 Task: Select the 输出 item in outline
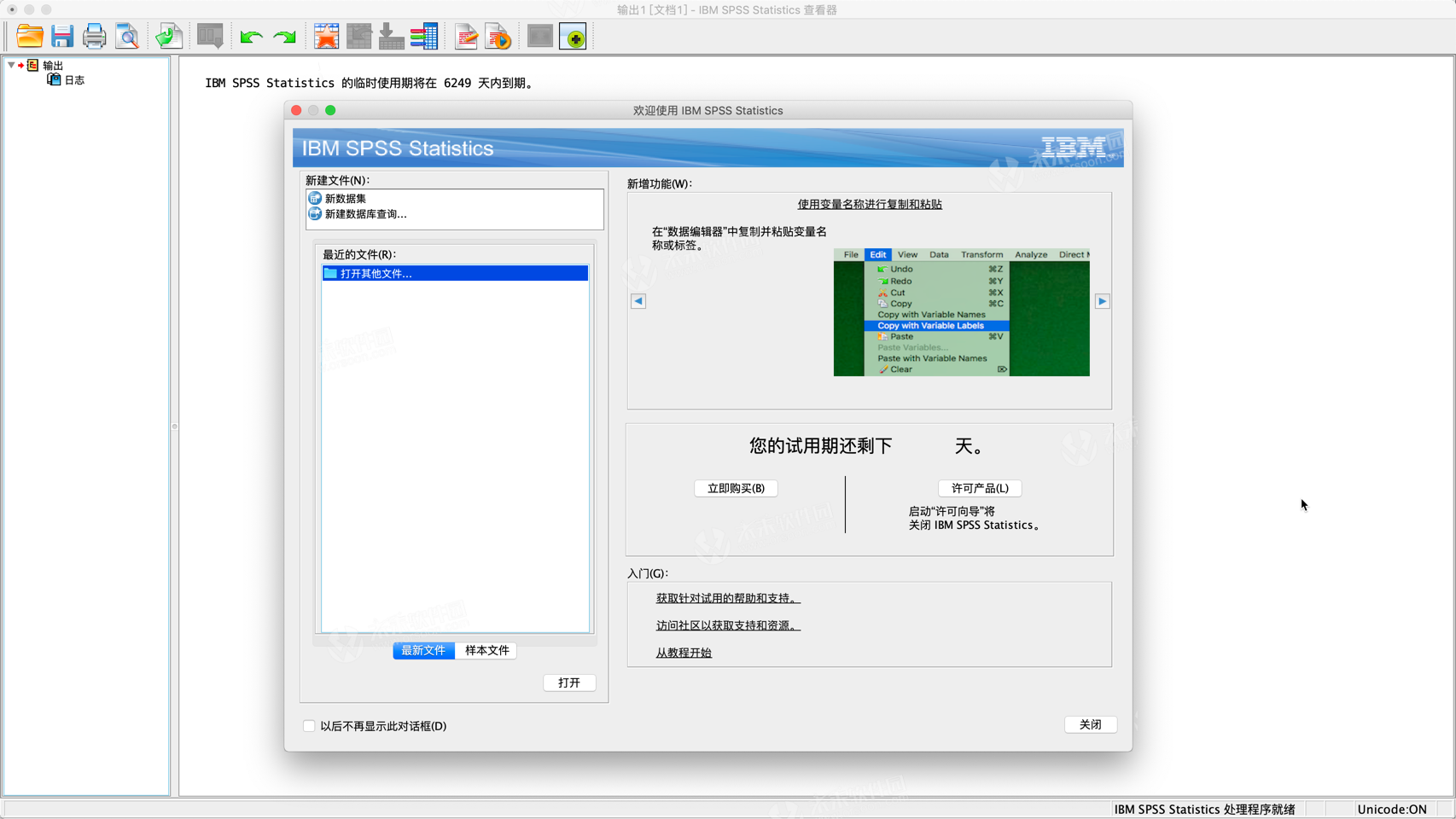(x=53, y=66)
